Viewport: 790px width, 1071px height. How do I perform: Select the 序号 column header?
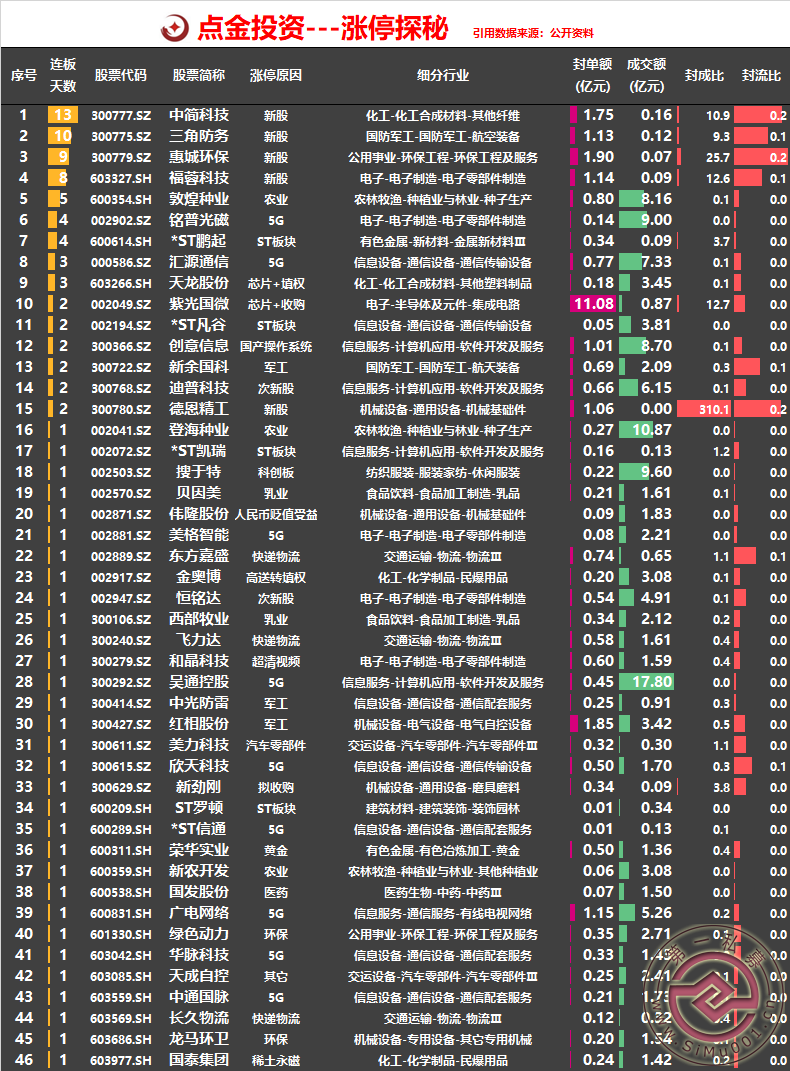(24, 75)
